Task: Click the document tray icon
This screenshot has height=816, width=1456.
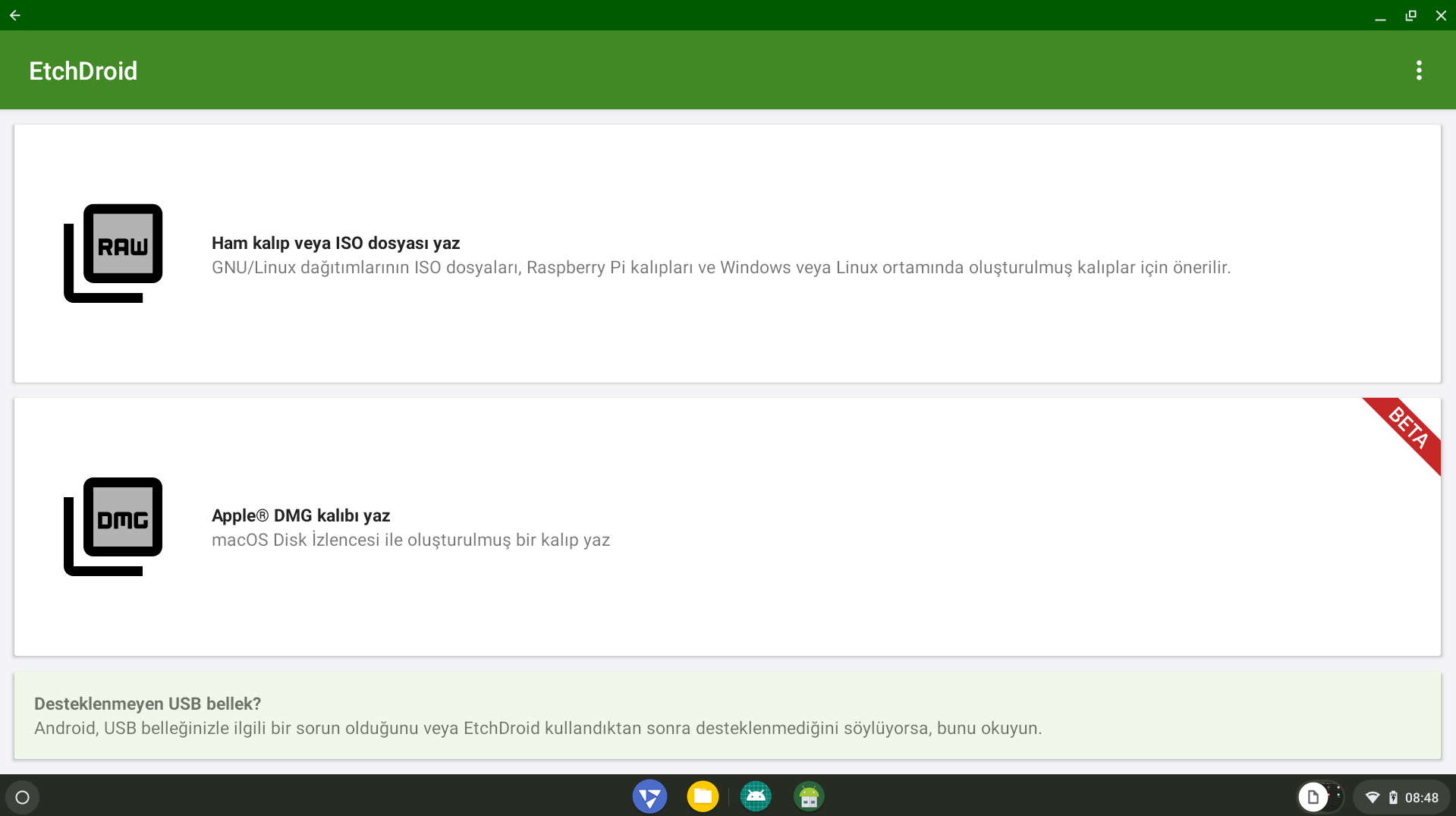Action: point(1313,797)
